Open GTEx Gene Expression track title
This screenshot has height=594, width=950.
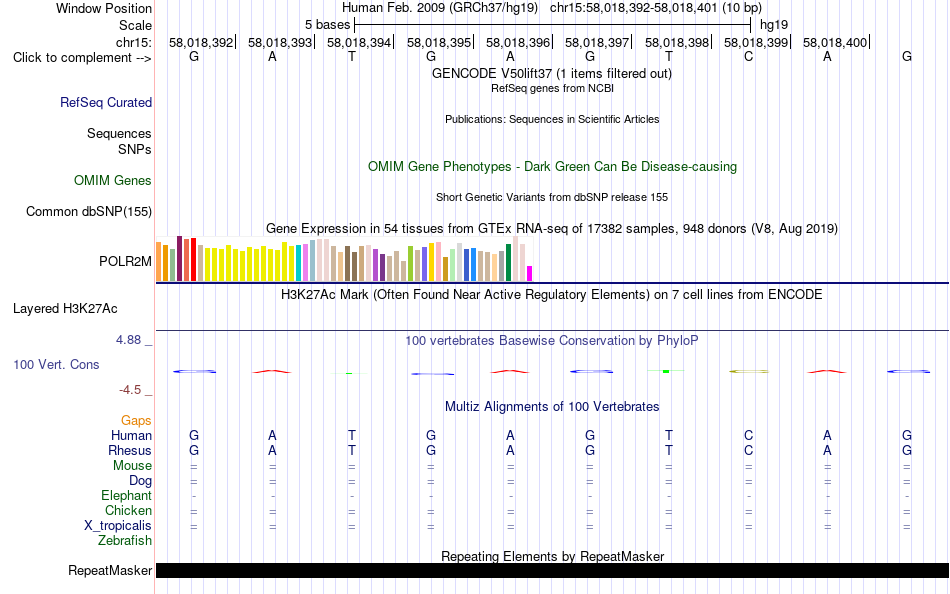(552, 229)
